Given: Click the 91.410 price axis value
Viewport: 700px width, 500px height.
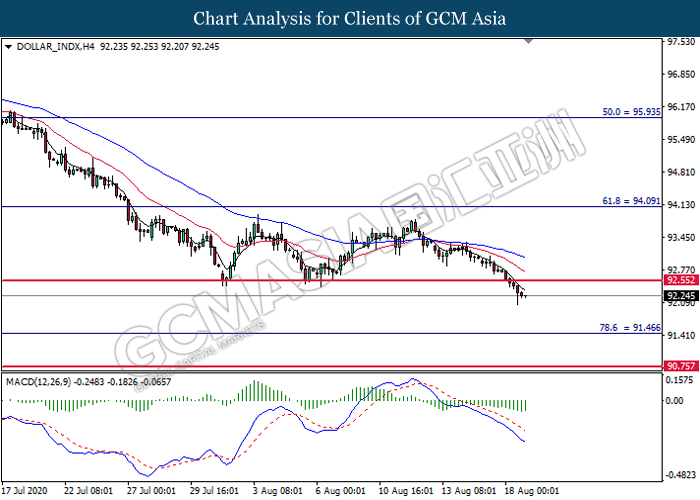Looking at the screenshot, I should point(681,335).
